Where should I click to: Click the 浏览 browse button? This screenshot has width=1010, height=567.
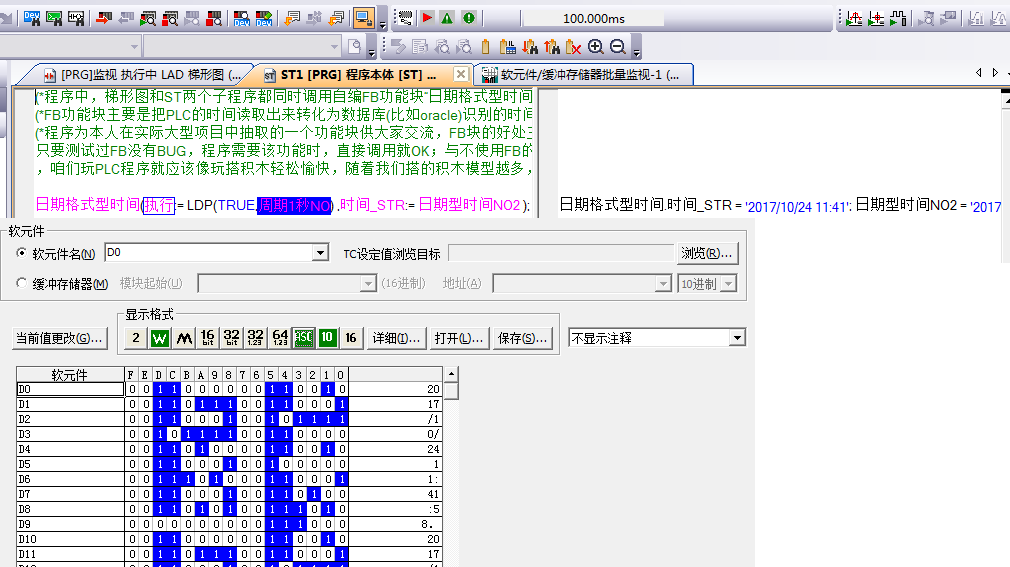707,254
